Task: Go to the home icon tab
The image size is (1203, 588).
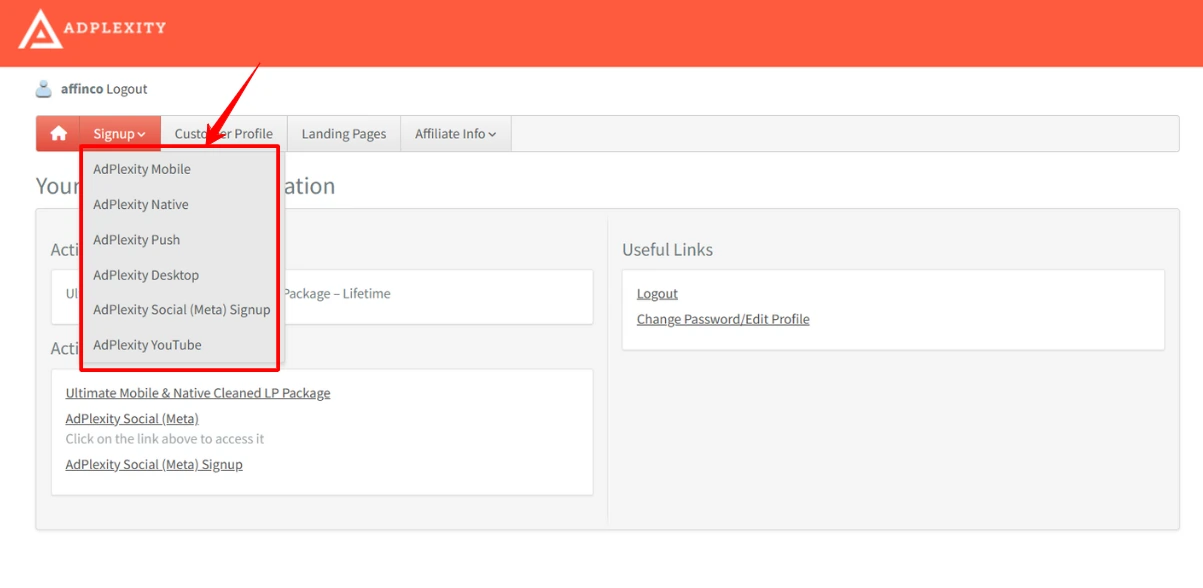Action: [x=58, y=134]
